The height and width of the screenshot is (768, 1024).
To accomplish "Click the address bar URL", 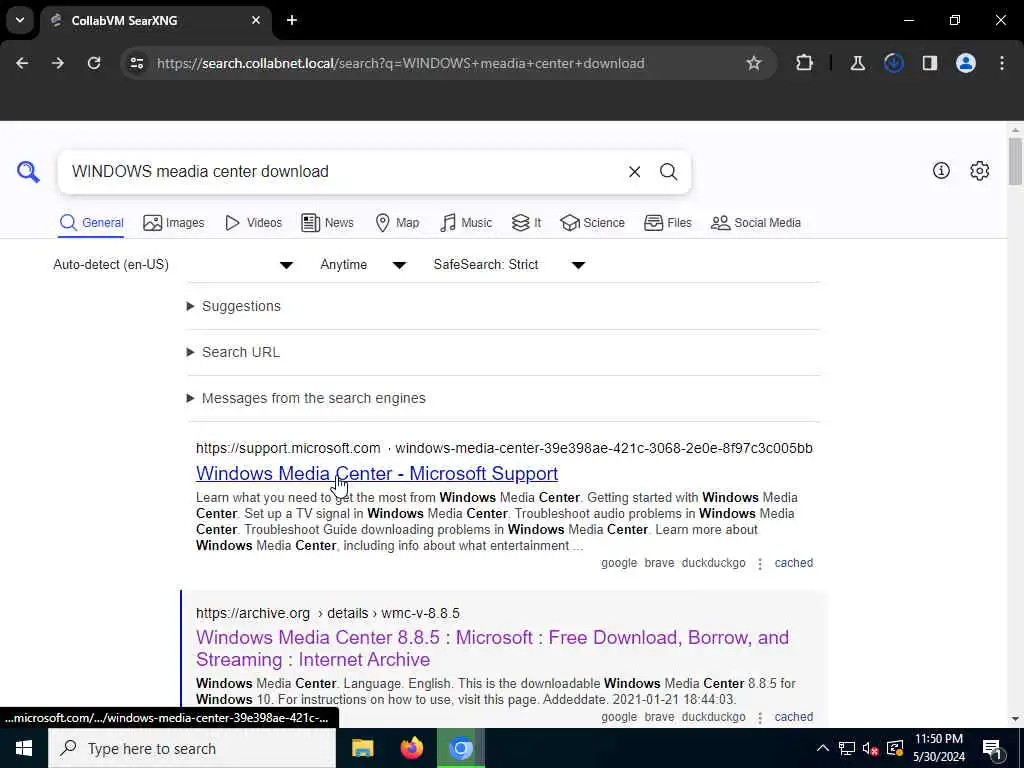I will (x=400, y=63).
